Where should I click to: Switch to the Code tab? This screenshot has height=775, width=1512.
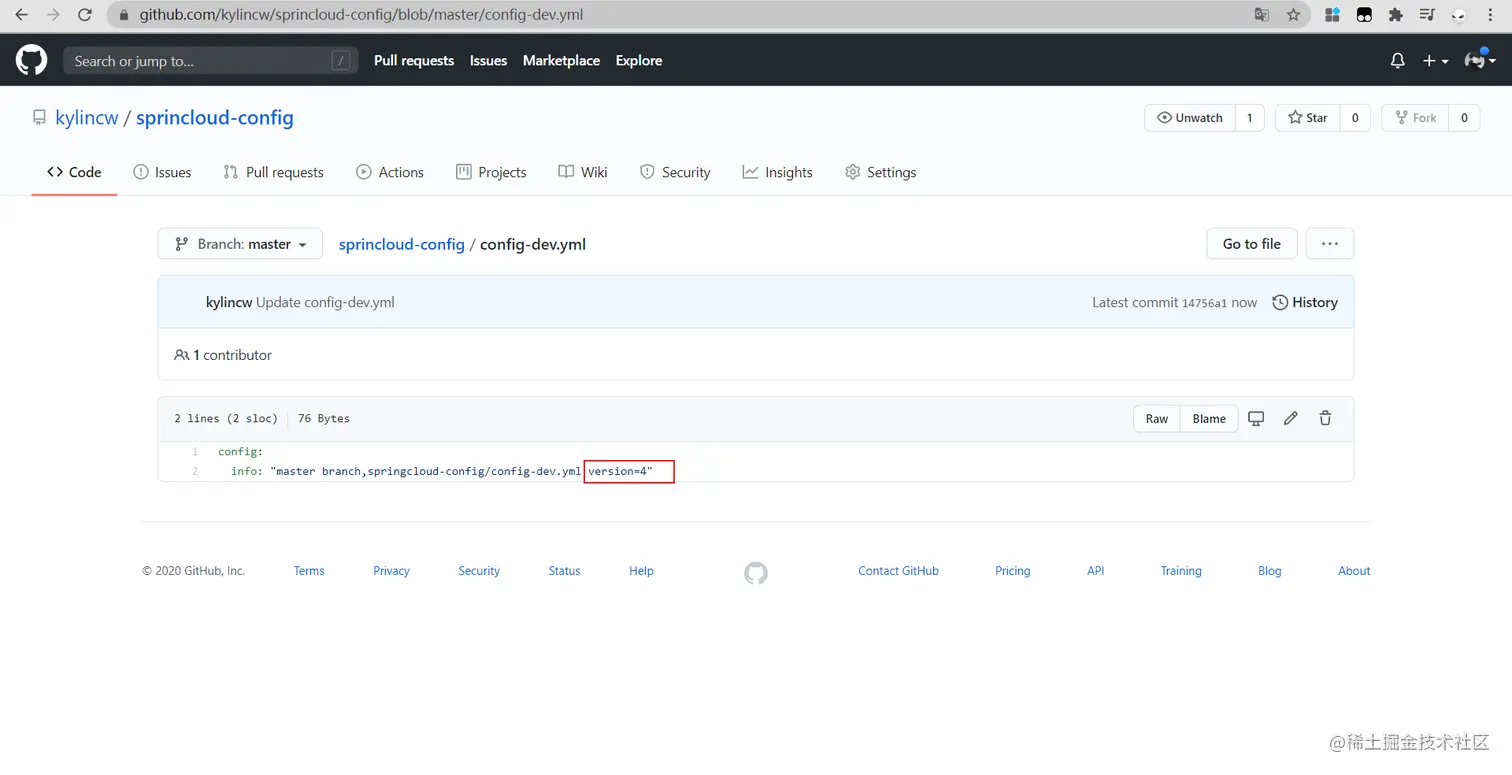tap(74, 172)
